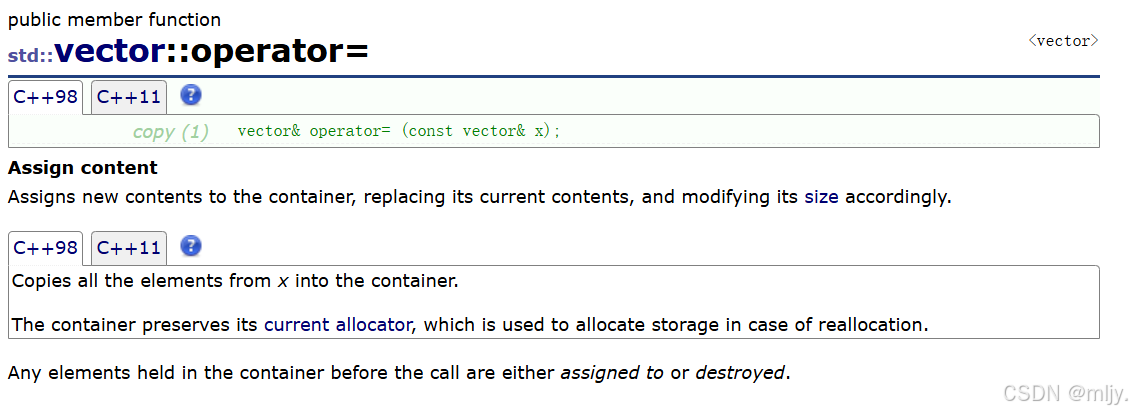Screen dimensions: 1133x413
Task: Click the 'std::' namespace prefix in the title
Action: click(31, 55)
